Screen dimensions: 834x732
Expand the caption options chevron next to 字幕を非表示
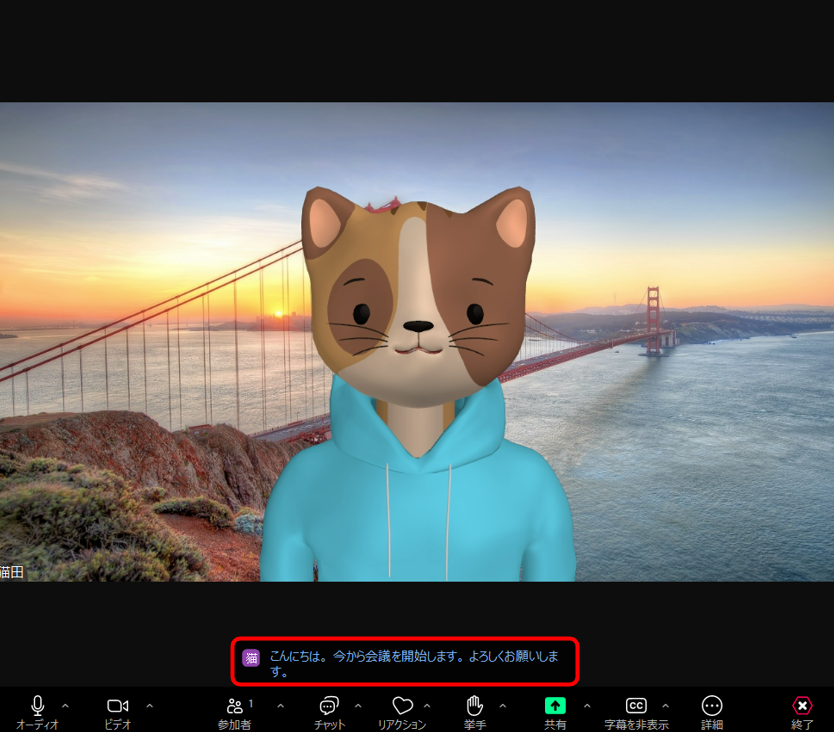click(665, 706)
